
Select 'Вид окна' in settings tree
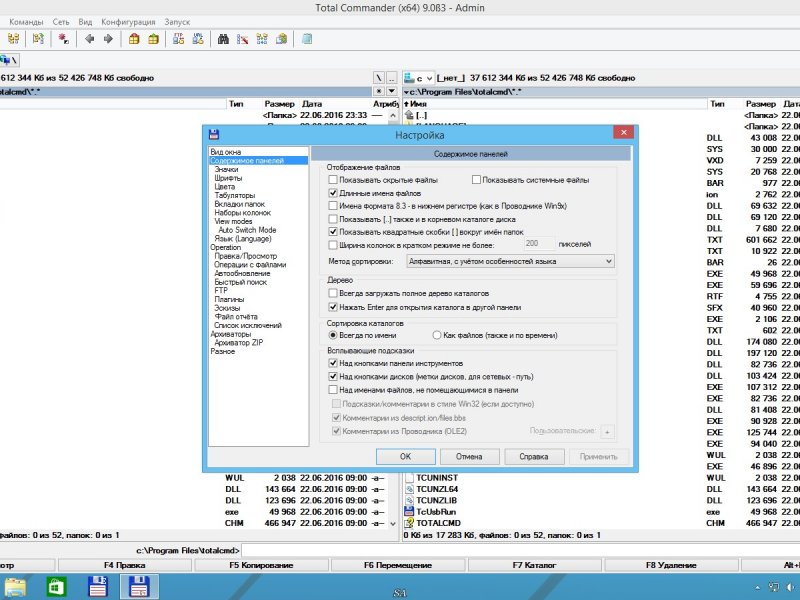point(226,152)
